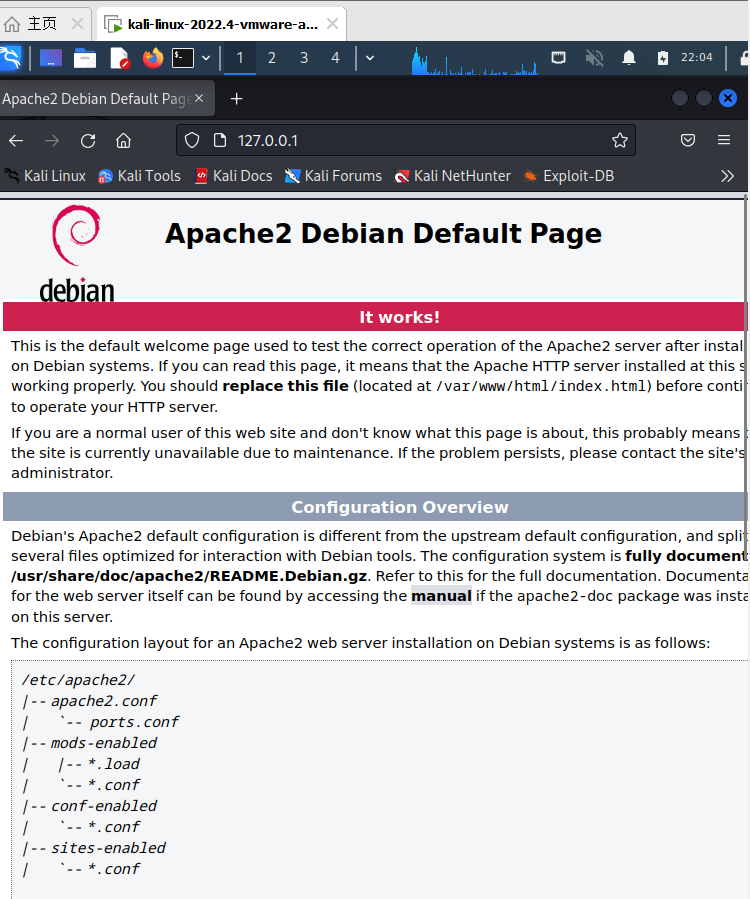Click the lock icon in the panel
Image resolution: width=750 pixels, height=899 pixels.
[x=745, y=57]
